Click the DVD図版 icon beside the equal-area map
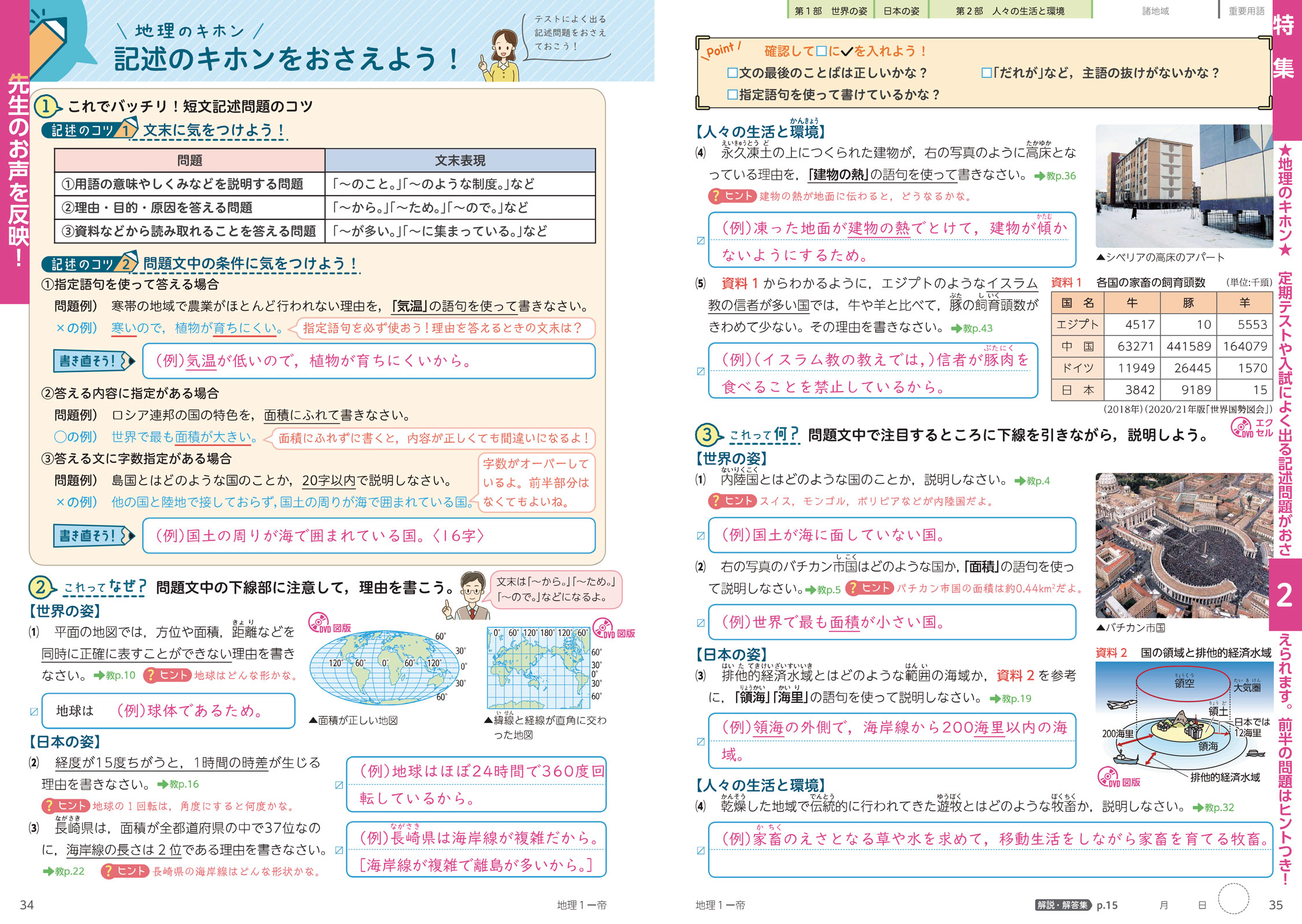This screenshot has height=924, width=1302. [x=329, y=624]
